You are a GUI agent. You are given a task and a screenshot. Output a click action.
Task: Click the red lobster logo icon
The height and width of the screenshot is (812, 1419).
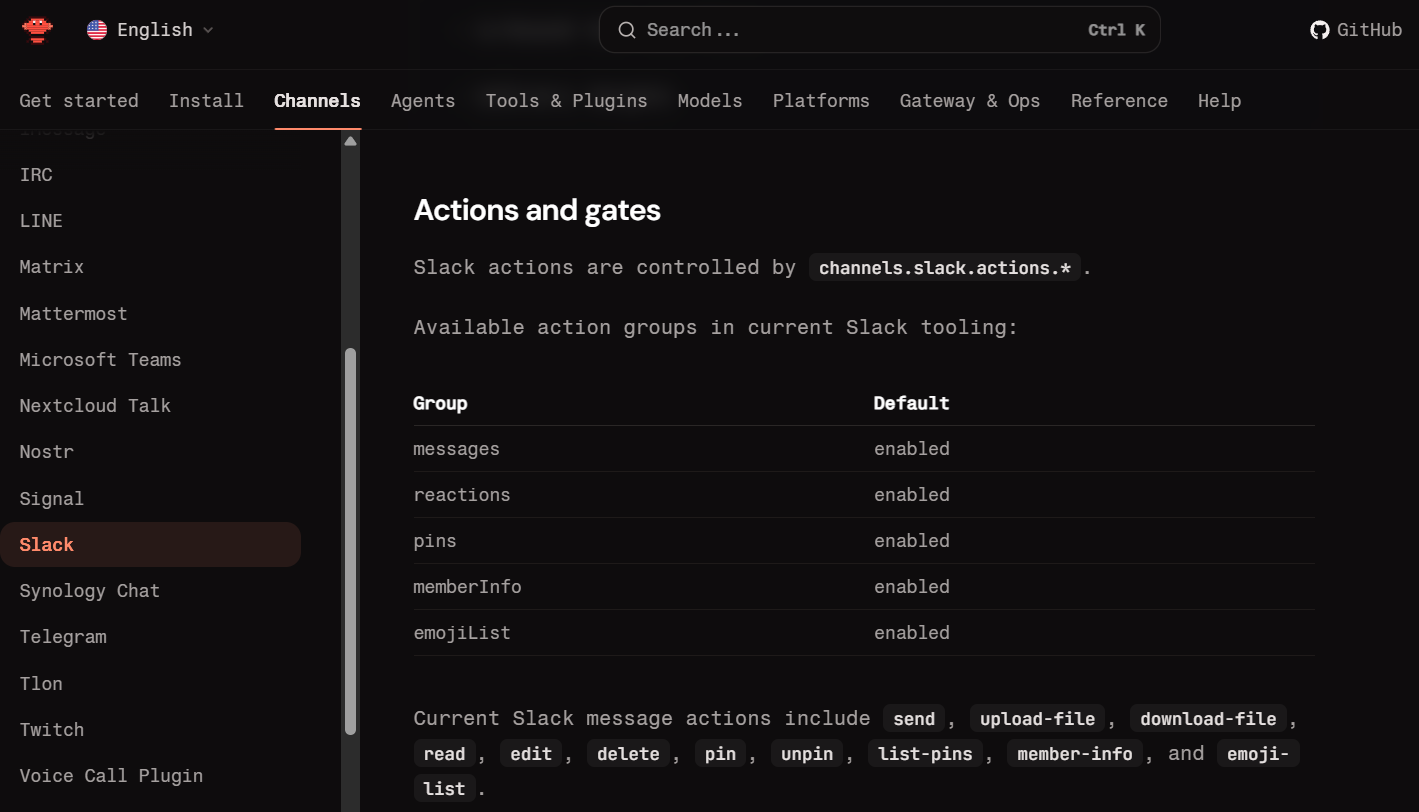[37, 30]
